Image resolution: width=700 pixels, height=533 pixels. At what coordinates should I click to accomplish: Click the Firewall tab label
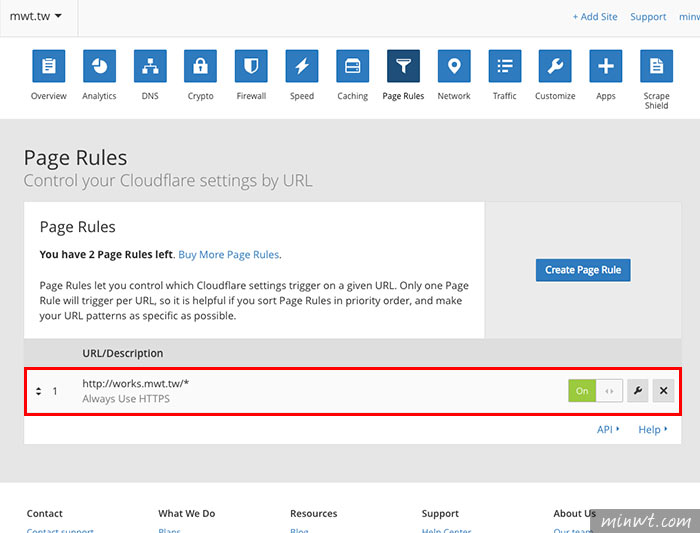pos(251,96)
